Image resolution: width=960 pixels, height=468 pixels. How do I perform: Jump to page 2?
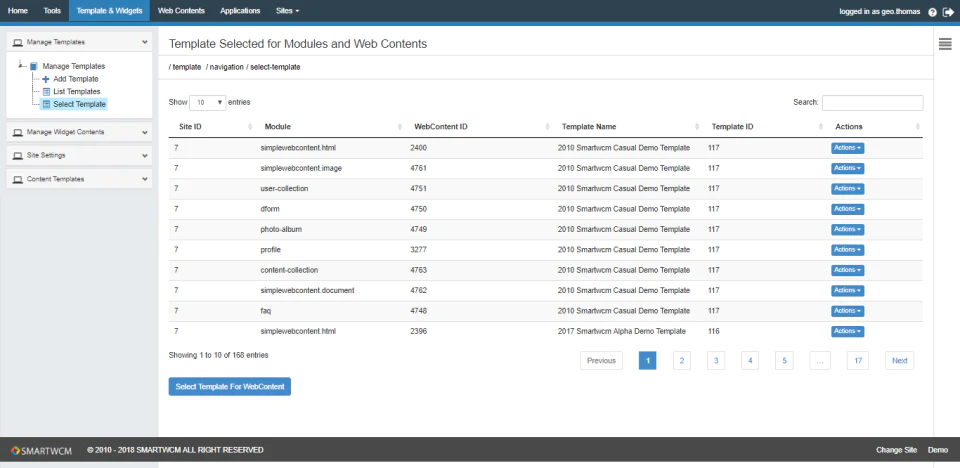coord(681,361)
